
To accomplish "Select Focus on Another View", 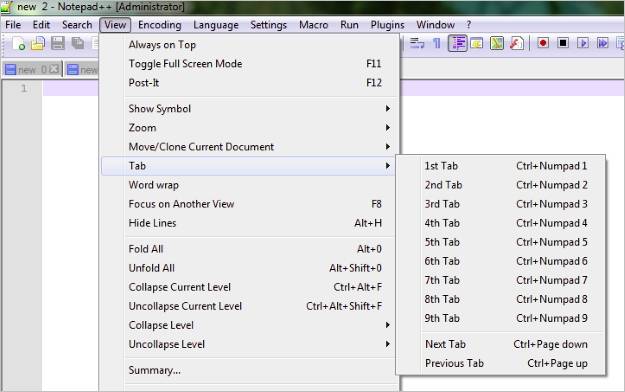I will click(x=248, y=204).
